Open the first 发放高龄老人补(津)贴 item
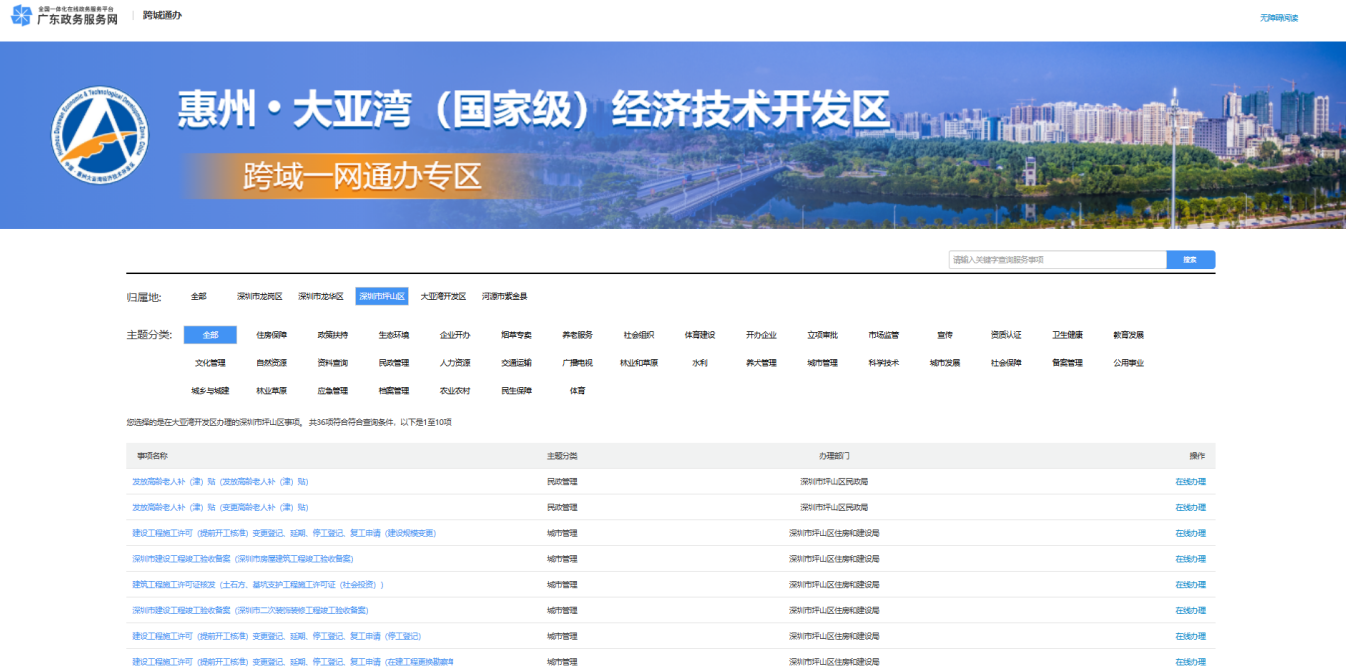Screen dimensions: 1346x668 click(x=220, y=482)
